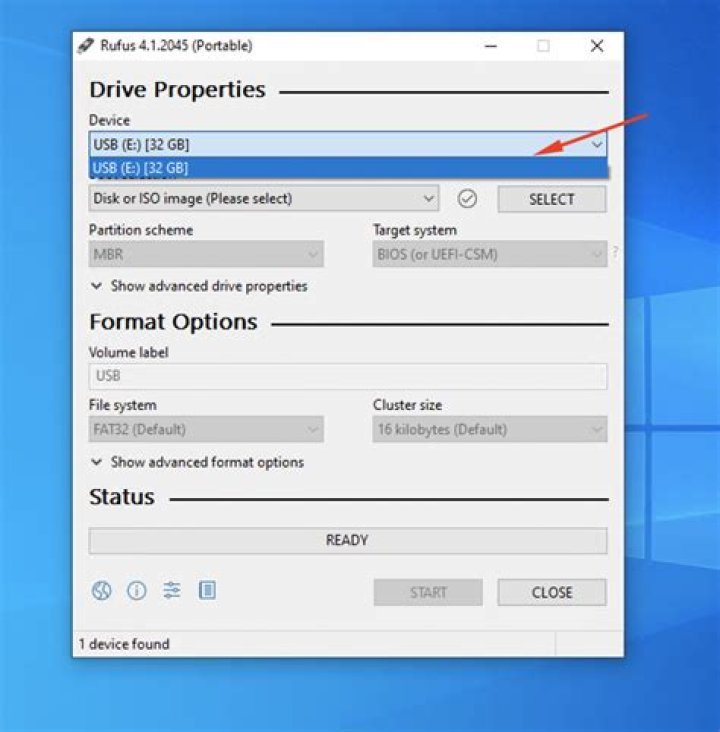
Task: Open the Boot selection Disk or ISO image dropdown
Action: pos(264,198)
